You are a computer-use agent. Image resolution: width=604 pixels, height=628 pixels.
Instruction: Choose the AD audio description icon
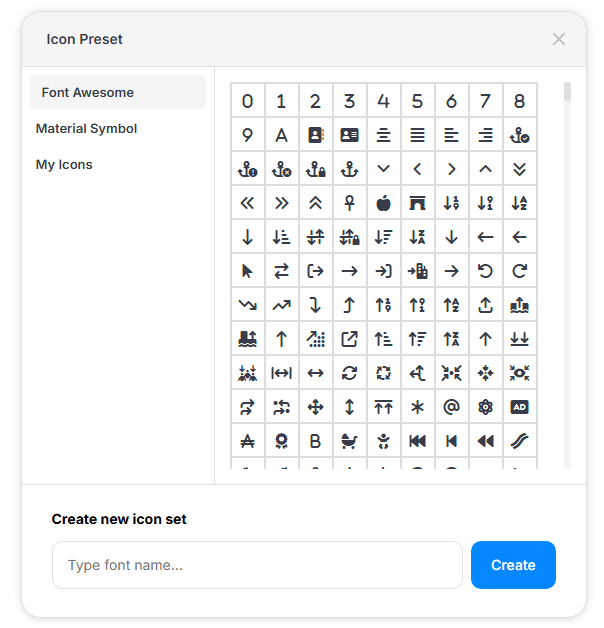click(x=519, y=407)
